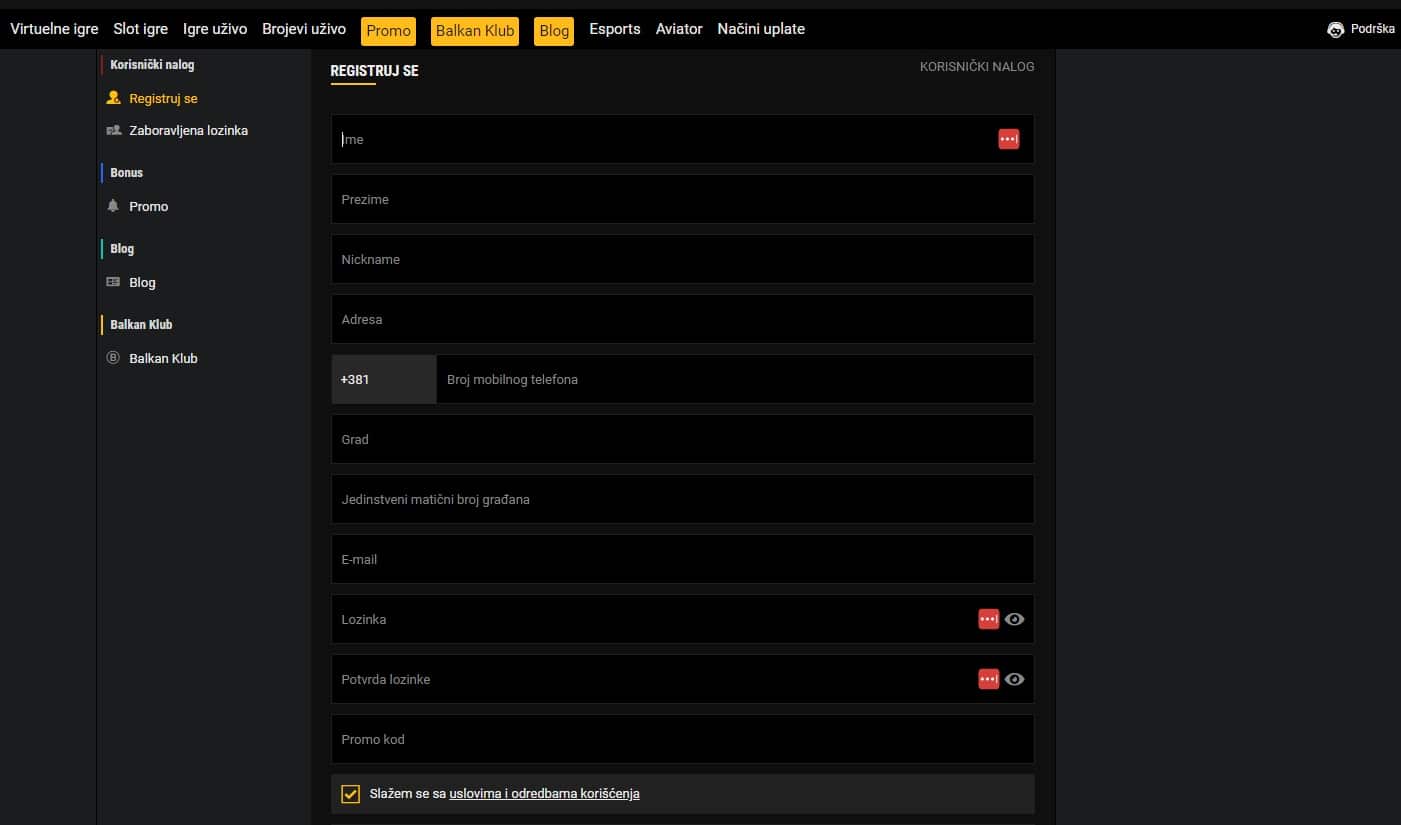The height and width of the screenshot is (825, 1401).
Task: Click the yellow Balkan Klub button
Action: point(475,31)
